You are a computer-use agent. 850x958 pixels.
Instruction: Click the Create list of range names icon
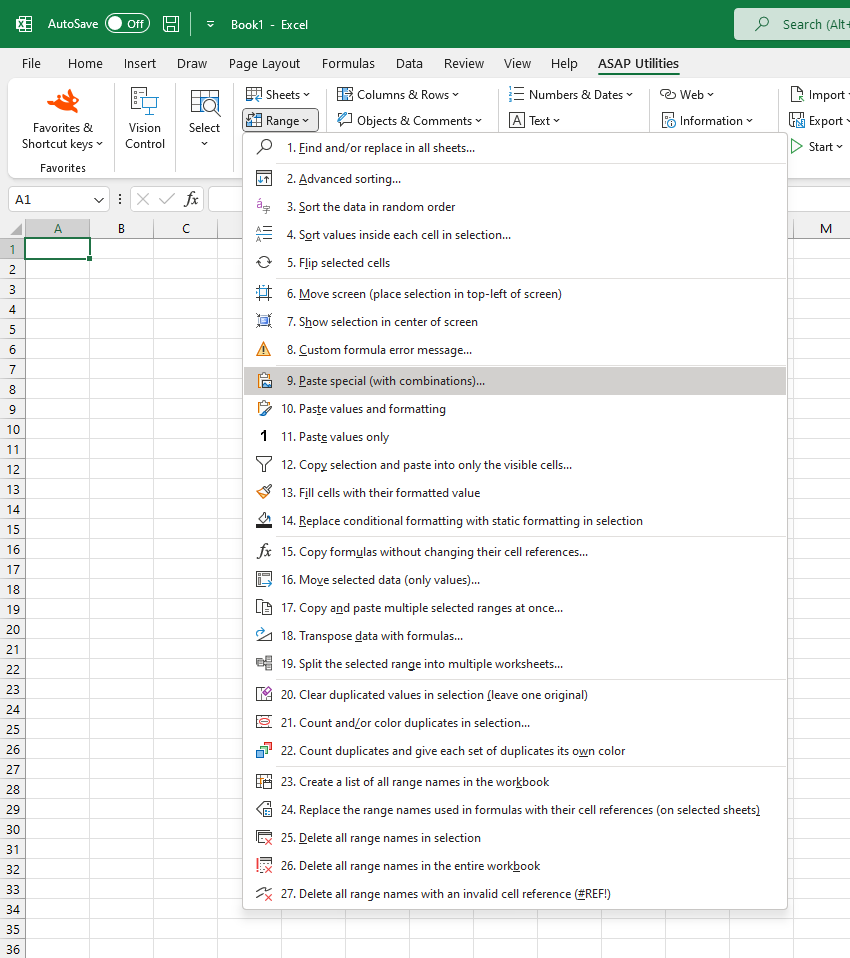click(264, 781)
